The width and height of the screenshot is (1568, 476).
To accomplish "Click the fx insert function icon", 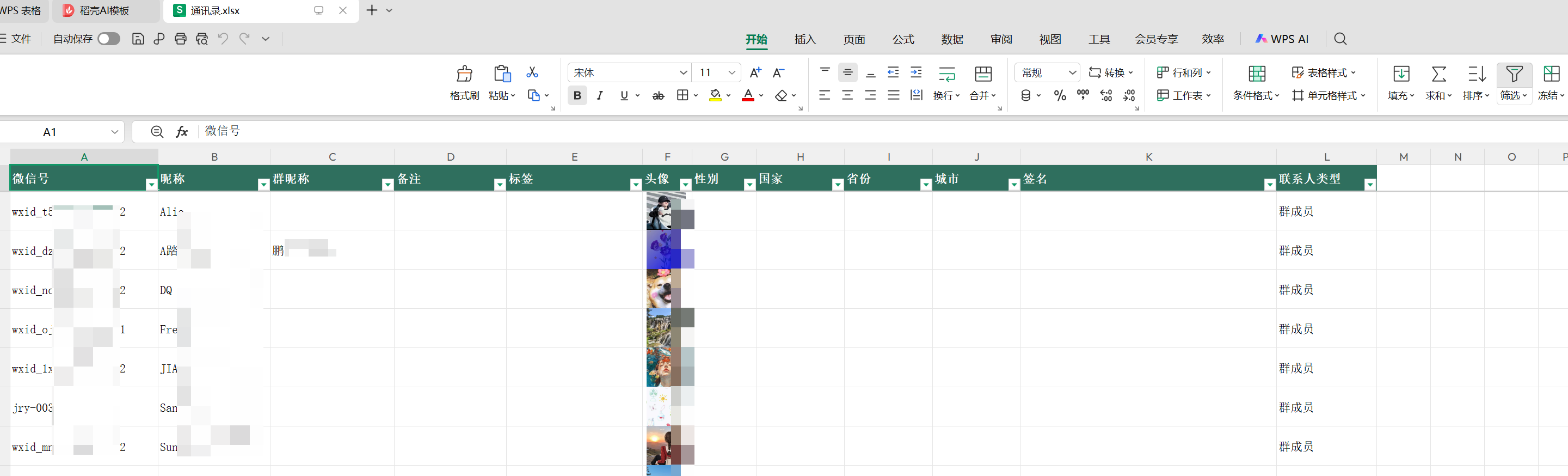I will [181, 132].
